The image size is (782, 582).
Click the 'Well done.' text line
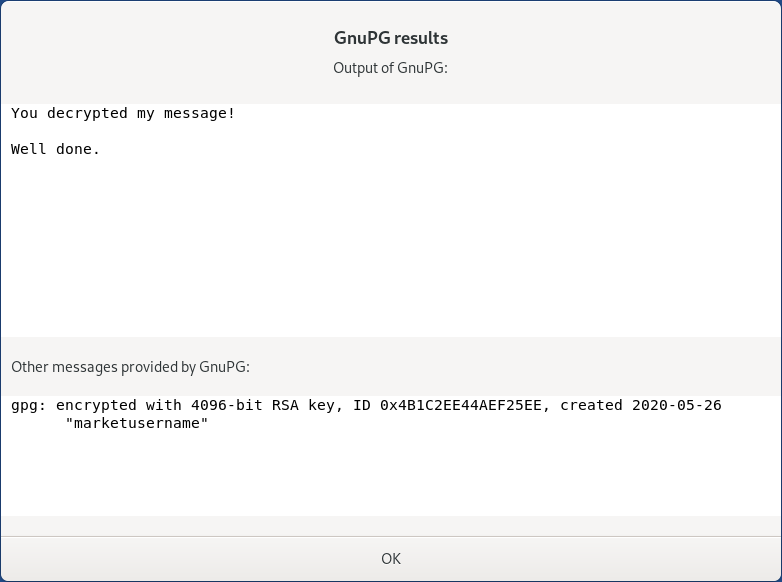[x=55, y=149]
